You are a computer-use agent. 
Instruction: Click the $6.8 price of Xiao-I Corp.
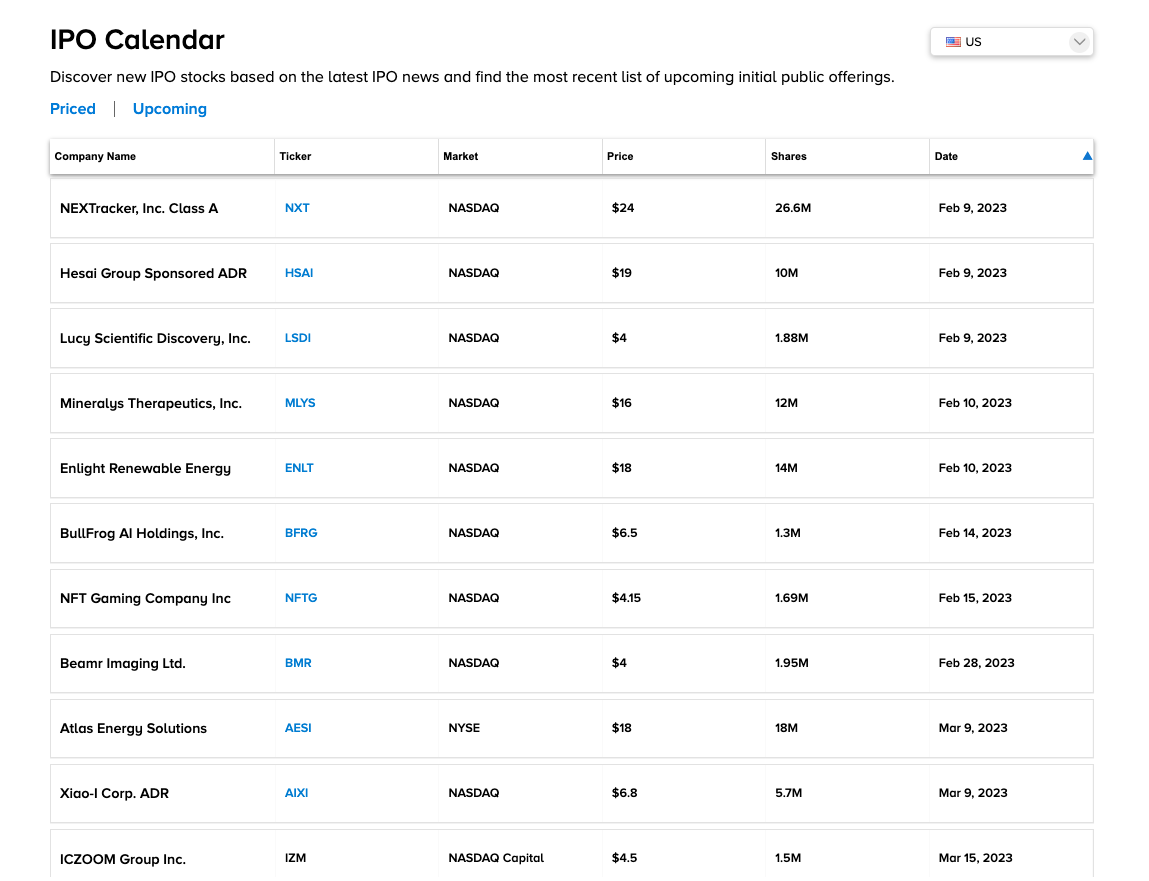click(x=624, y=793)
